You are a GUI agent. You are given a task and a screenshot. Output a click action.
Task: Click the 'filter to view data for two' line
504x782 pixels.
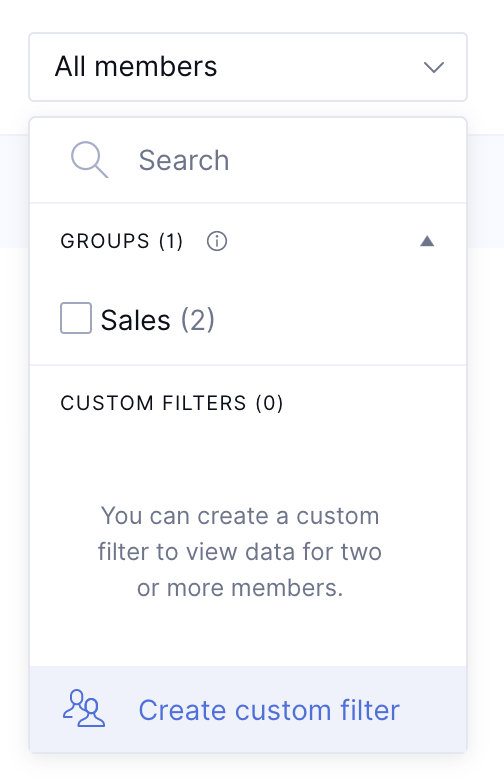pos(240,552)
